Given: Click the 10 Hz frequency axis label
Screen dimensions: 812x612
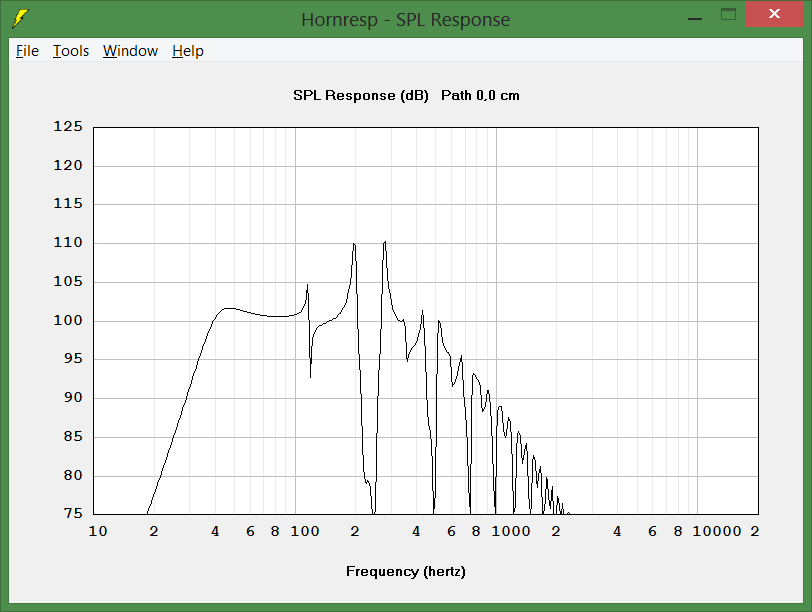Looking at the screenshot, I should click(98, 531).
